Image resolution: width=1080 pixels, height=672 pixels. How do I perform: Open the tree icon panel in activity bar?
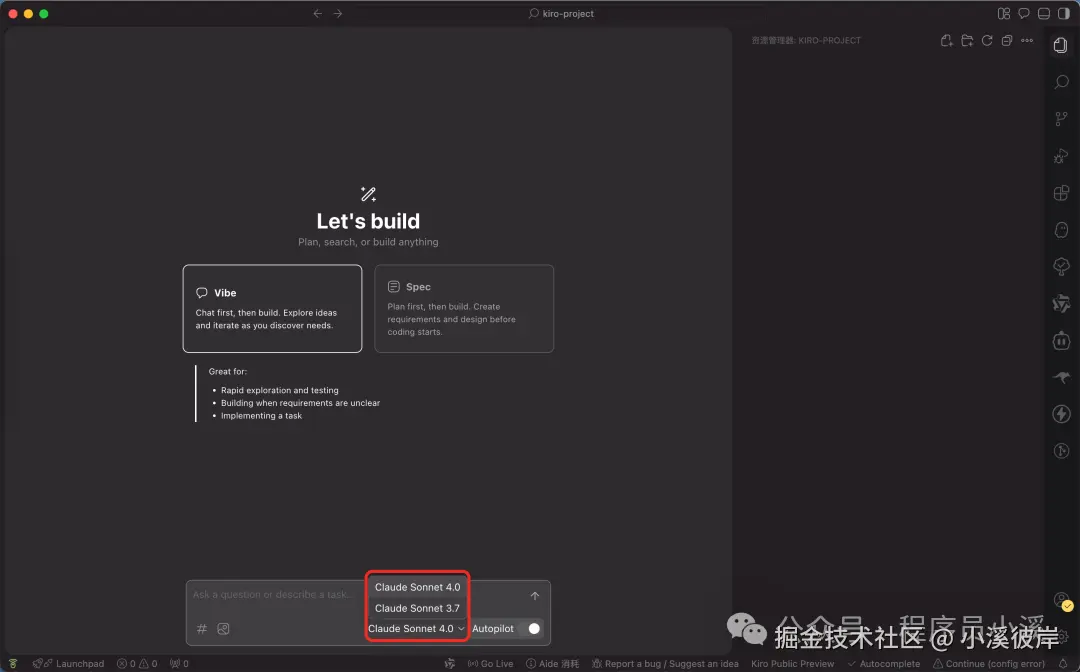pyautogui.click(x=1061, y=266)
